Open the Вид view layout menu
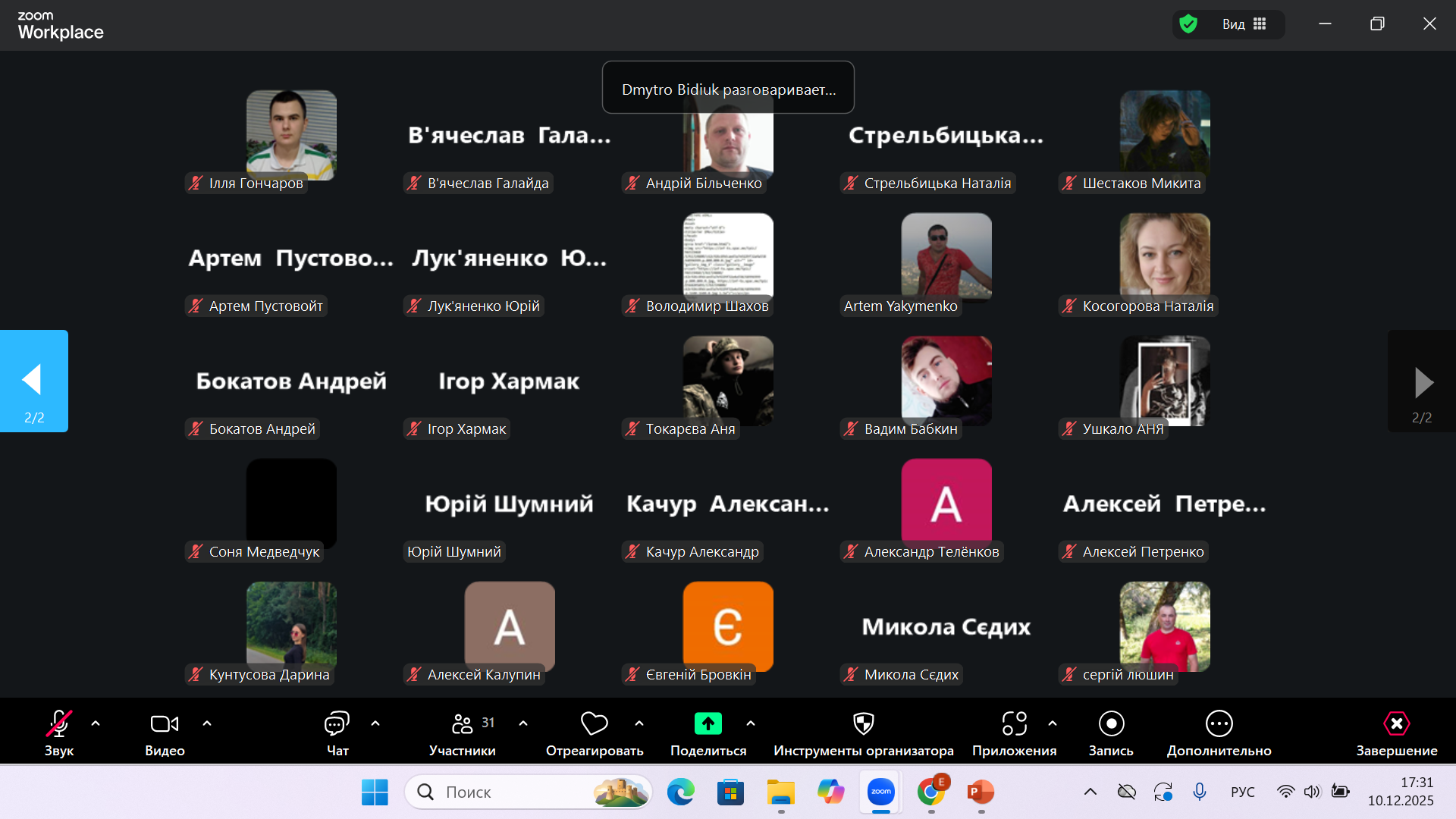This screenshot has height=819, width=1456. [x=1244, y=24]
